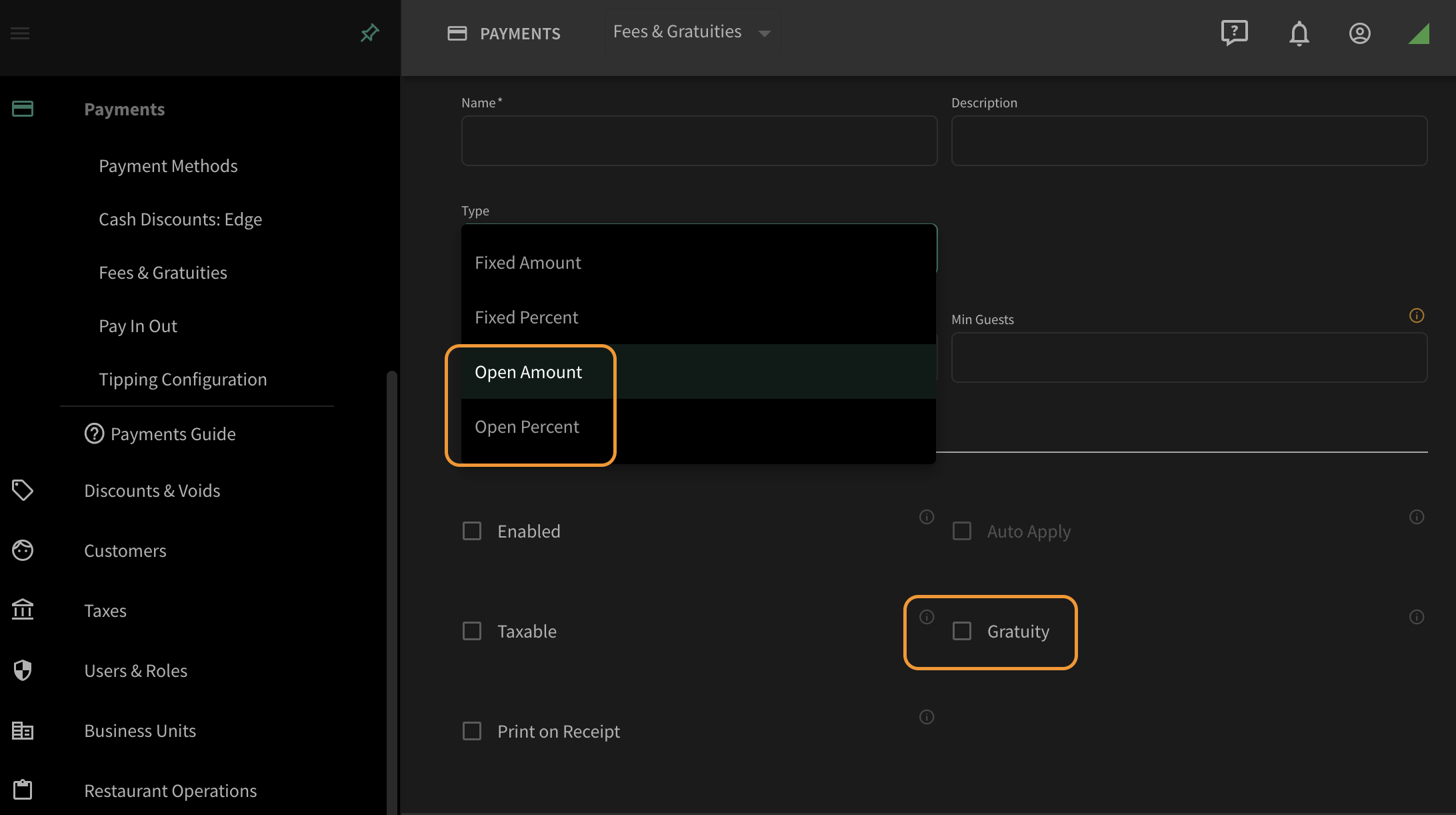The height and width of the screenshot is (815, 1456).
Task: Choose Open Amount type option
Action: point(699,372)
